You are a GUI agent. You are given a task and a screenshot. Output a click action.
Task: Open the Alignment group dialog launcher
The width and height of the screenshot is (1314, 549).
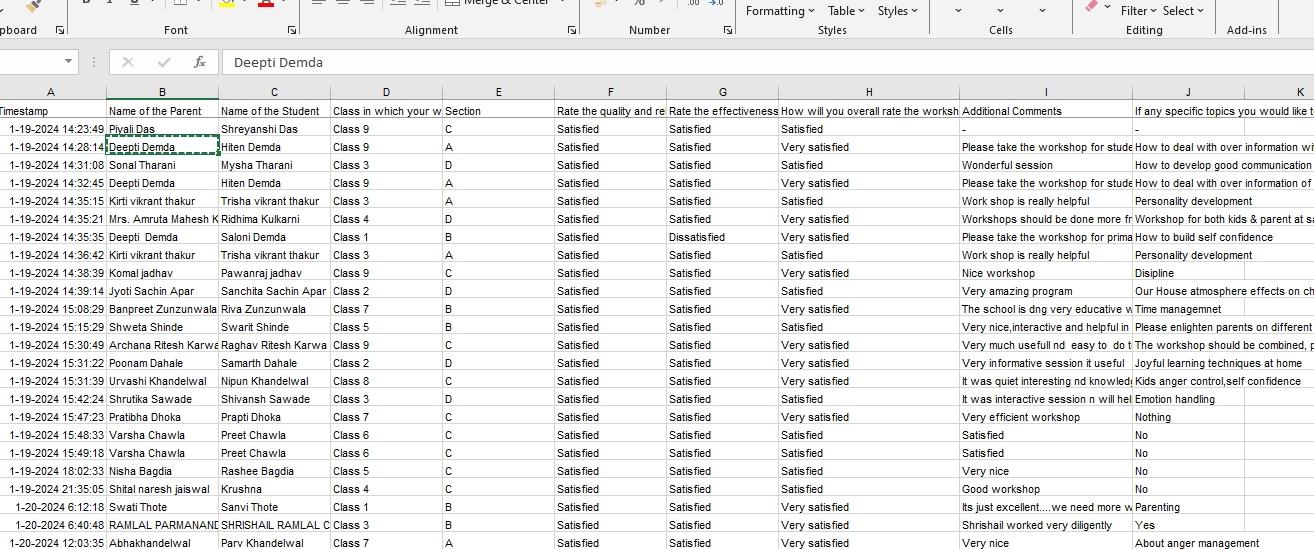[572, 31]
